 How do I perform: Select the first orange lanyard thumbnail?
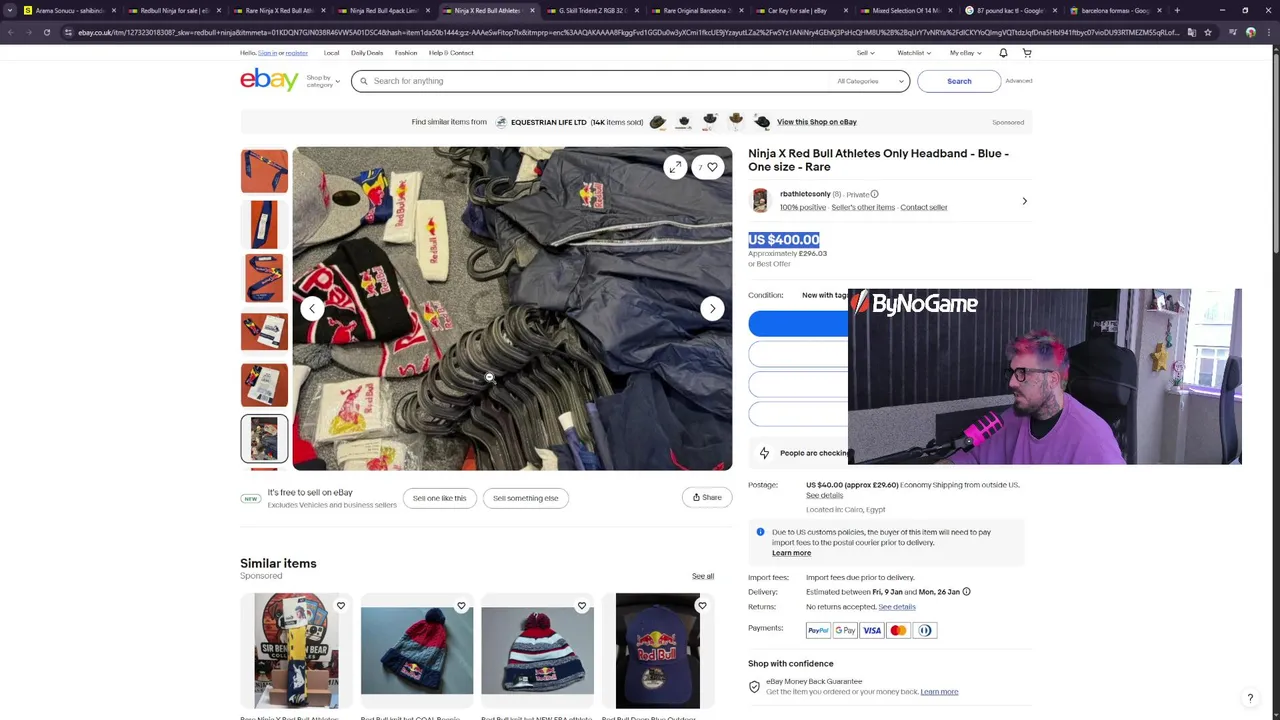(x=264, y=171)
